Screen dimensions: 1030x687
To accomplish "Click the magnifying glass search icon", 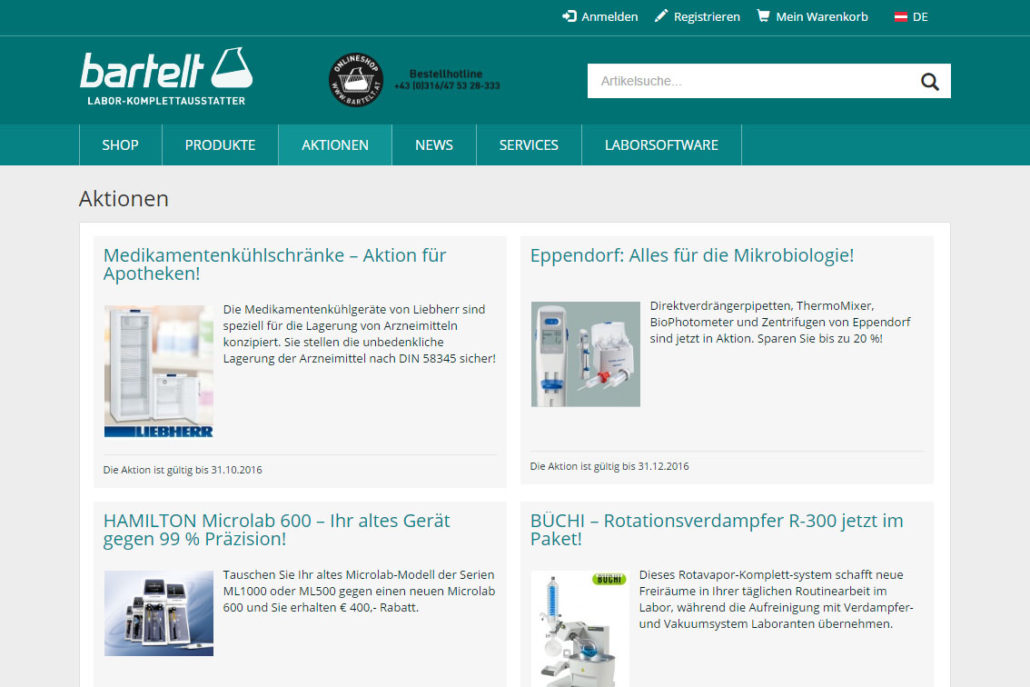I will pyautogui.click(x=929, y=82).
